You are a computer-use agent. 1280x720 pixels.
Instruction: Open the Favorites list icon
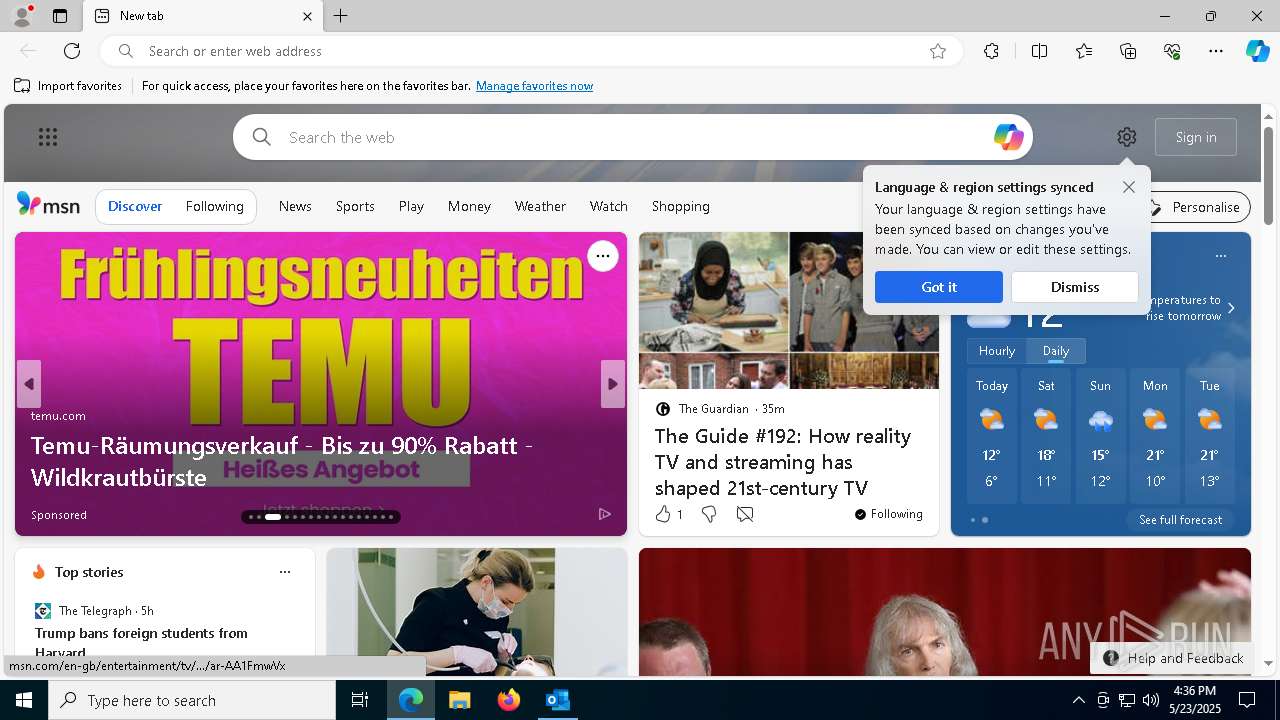1084,51
